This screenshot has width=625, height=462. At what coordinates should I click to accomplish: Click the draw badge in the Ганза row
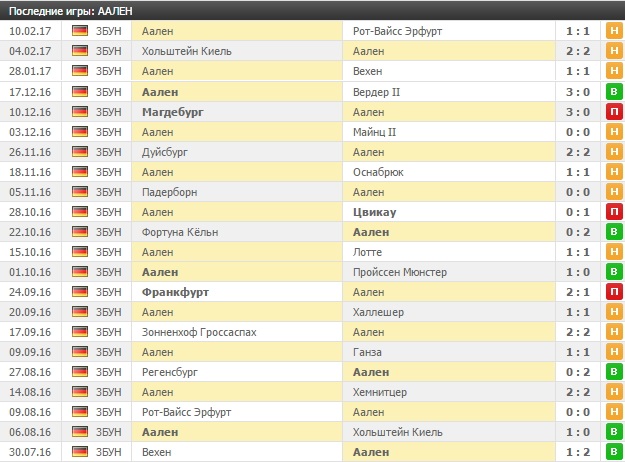click(614, 352)
